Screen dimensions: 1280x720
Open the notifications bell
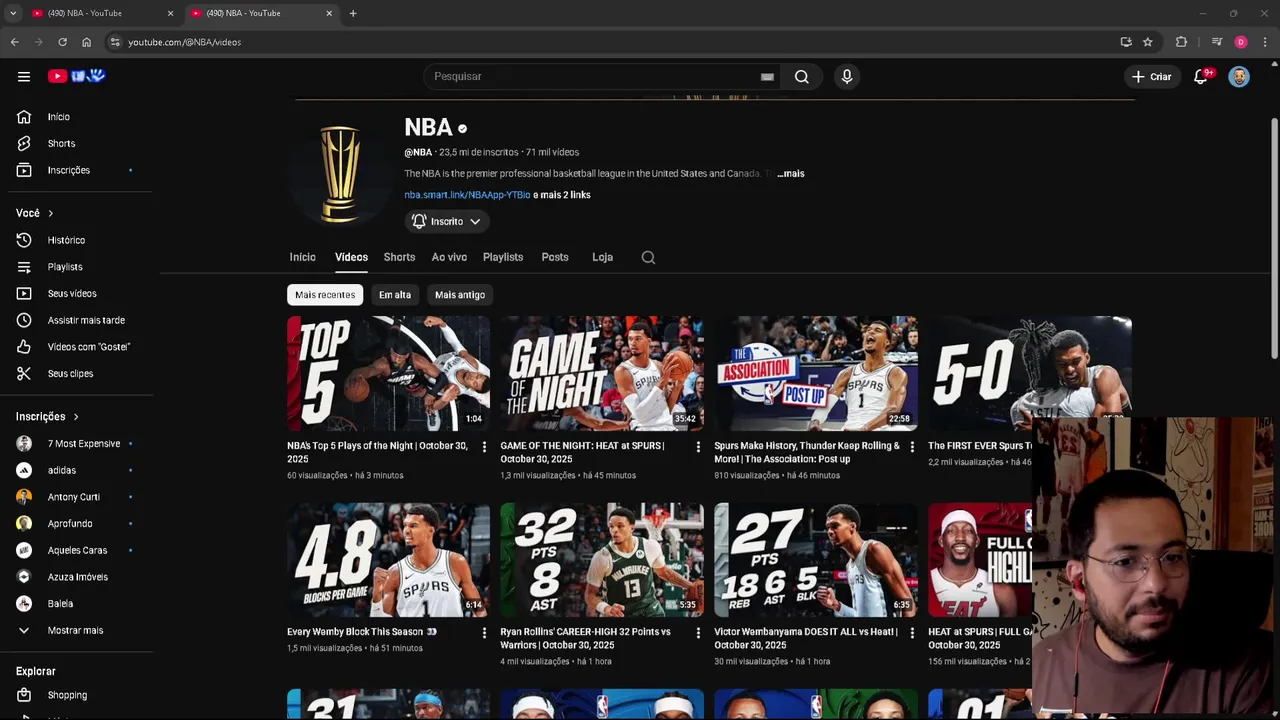pyautogui.click(x=1201, y=76)
